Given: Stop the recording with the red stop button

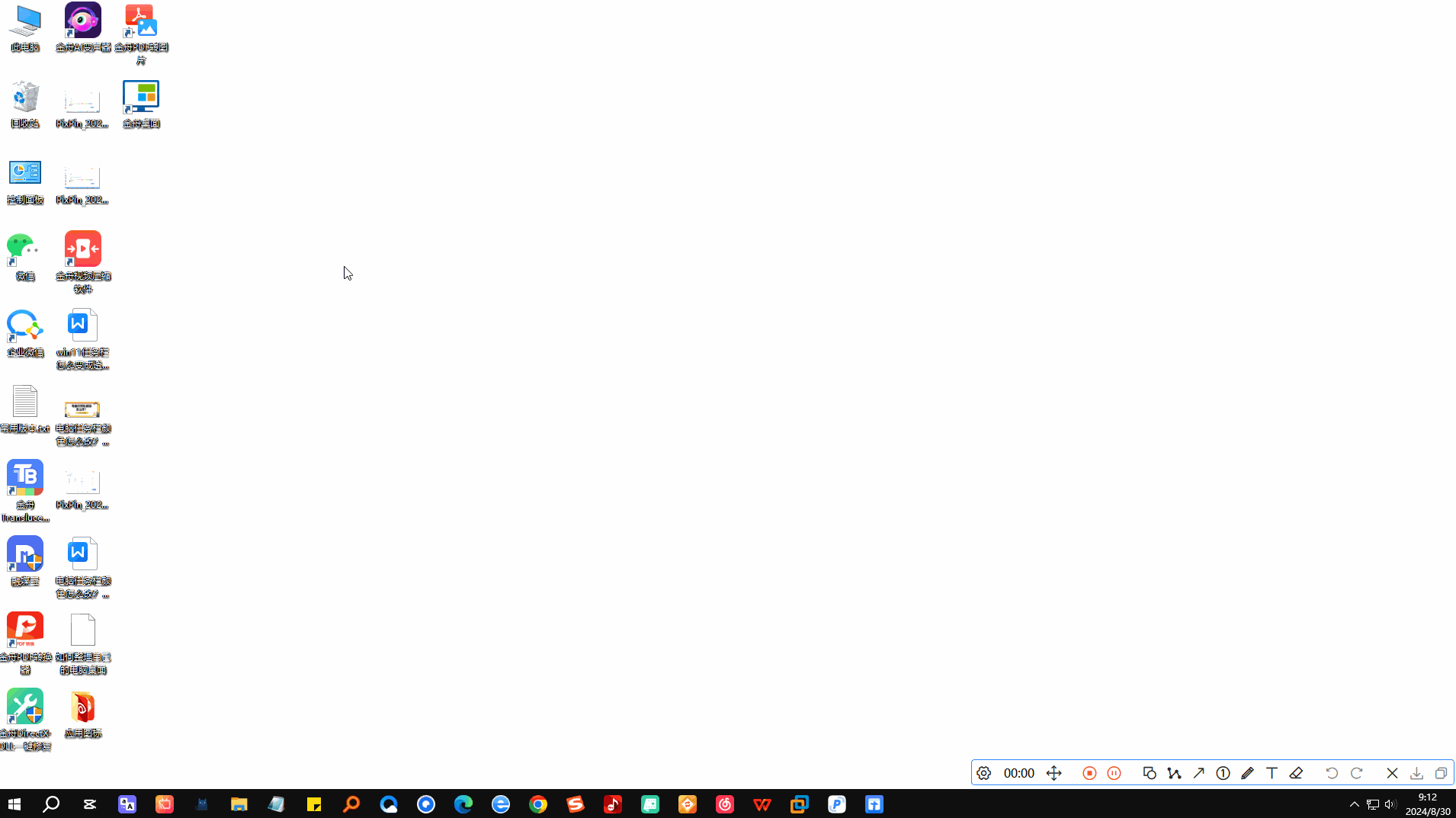Looking at the screenshot, I should click(x=1089, y=773).
